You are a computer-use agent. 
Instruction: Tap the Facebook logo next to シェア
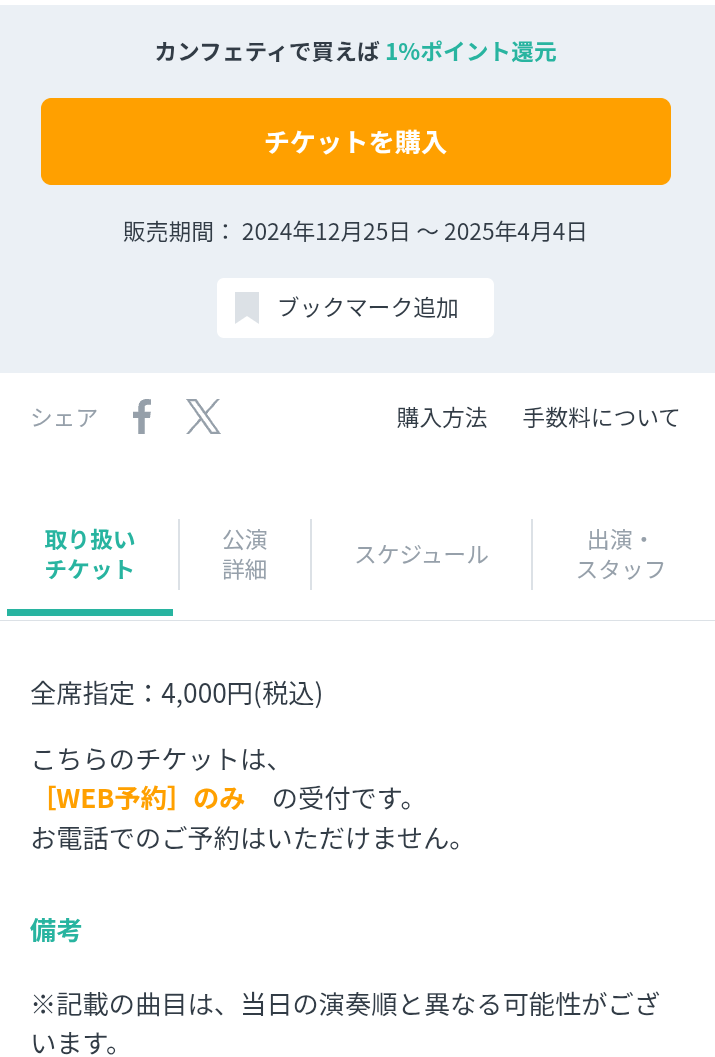click(142, 417)
